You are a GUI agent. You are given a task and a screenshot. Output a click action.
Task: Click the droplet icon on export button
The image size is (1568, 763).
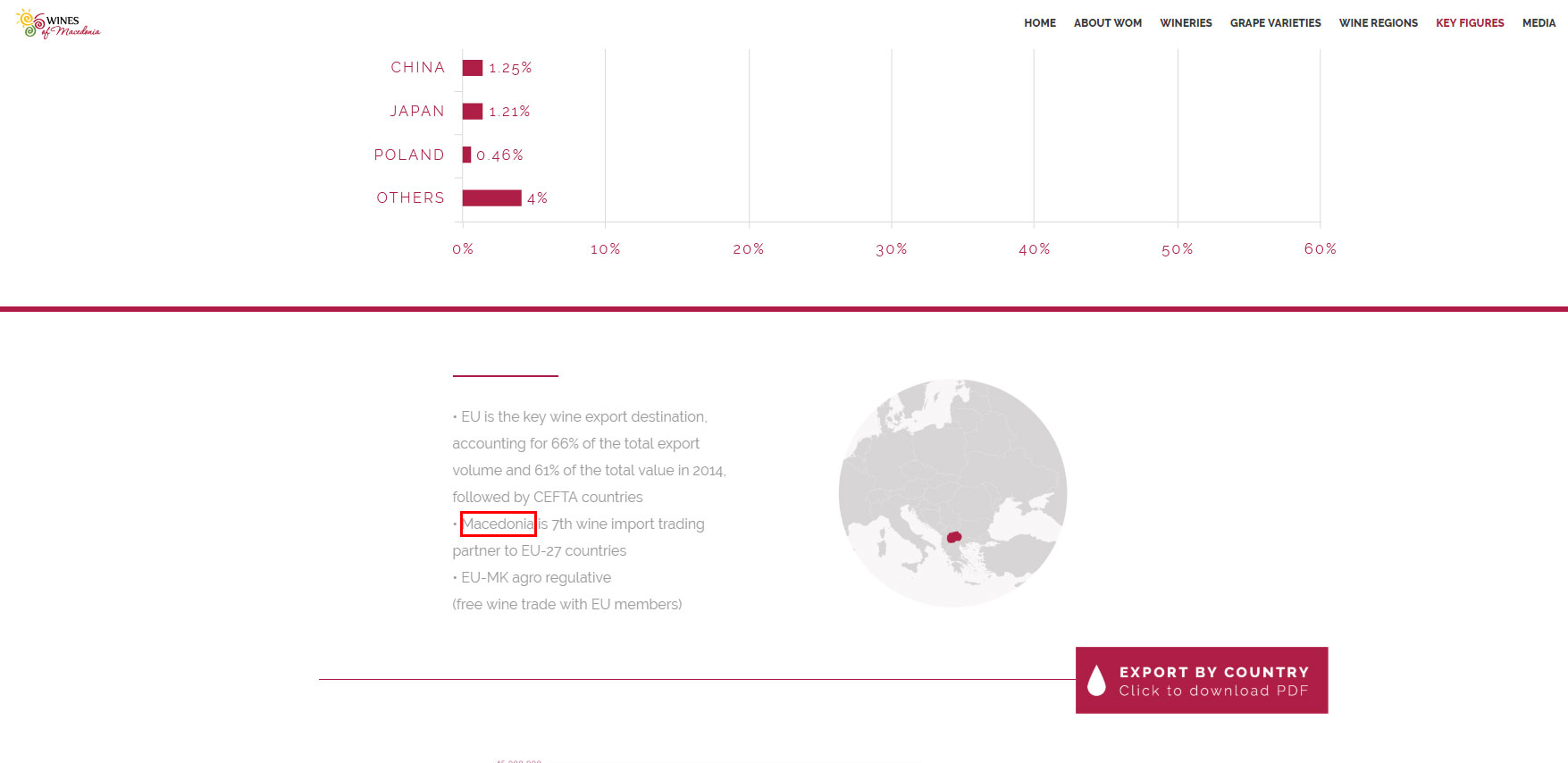click(x=1096, y=681)
